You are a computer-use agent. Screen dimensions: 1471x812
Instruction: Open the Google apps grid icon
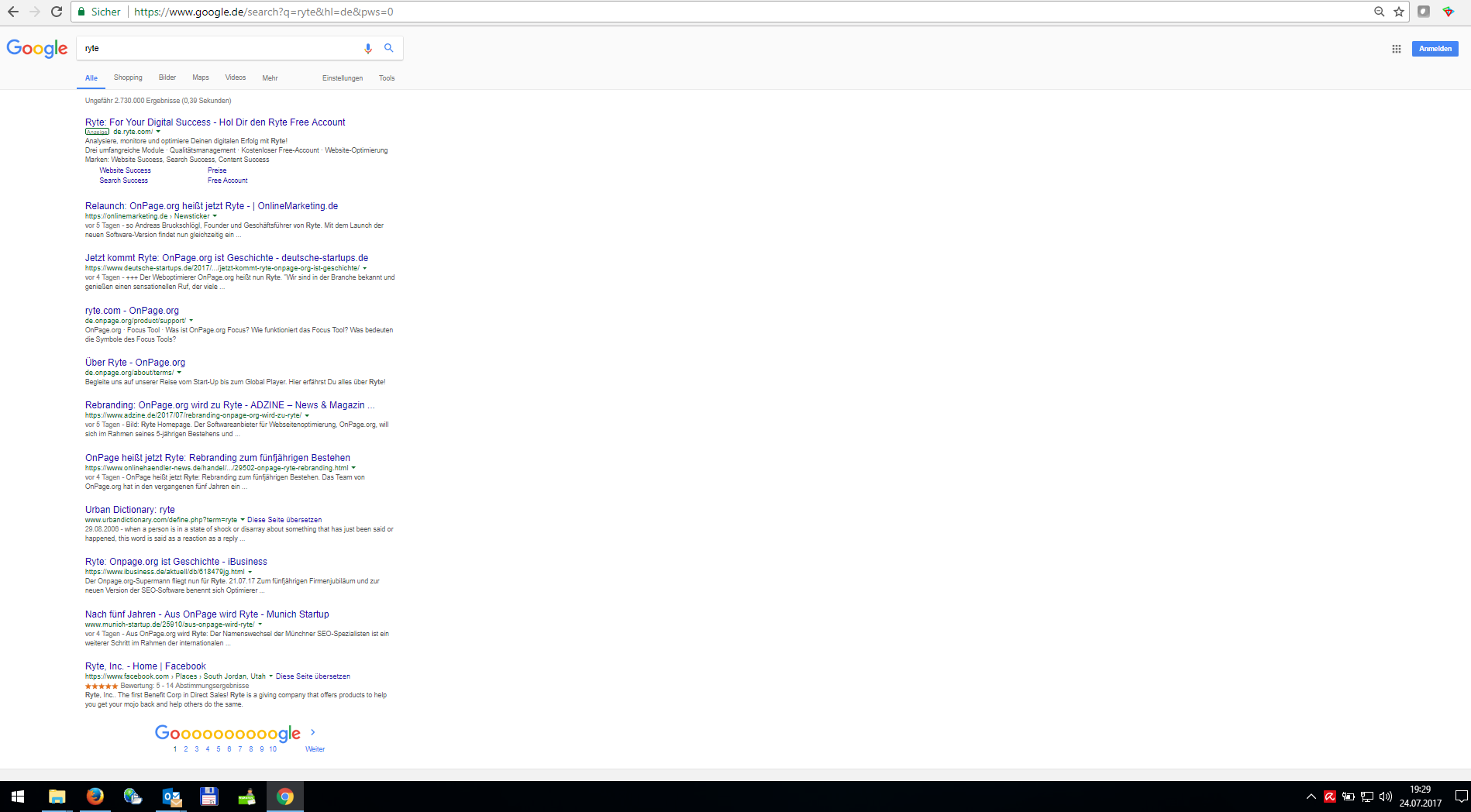(x=1397, y=49)
